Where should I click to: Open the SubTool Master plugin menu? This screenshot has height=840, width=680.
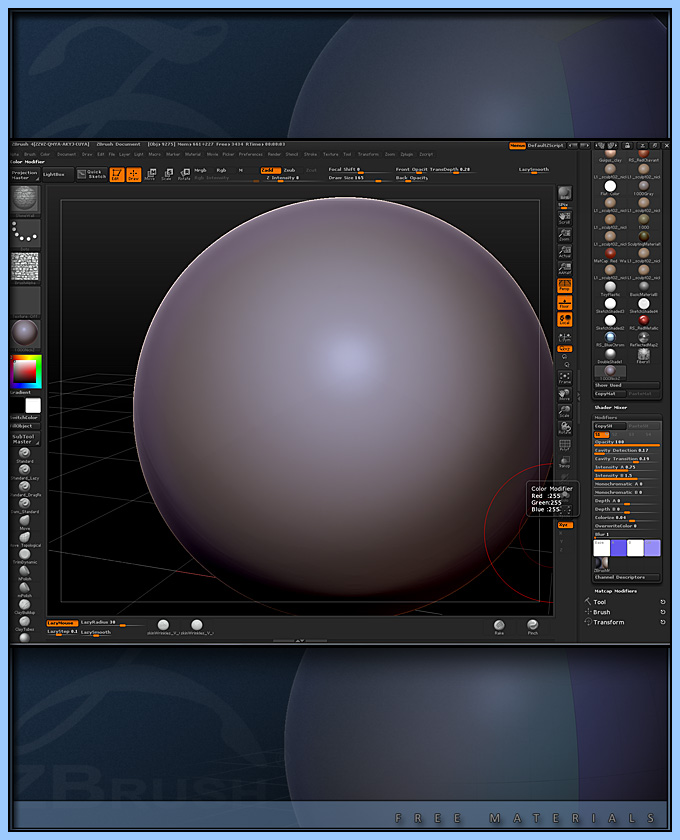tap(24, 439)
